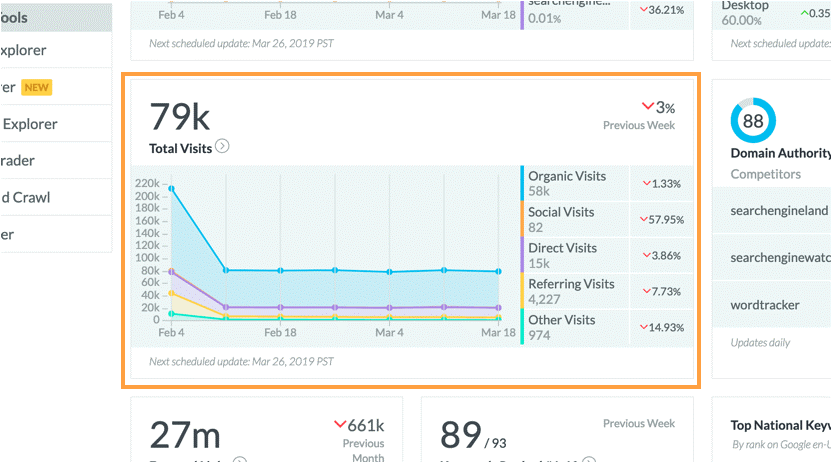
Task: Click the Organic Visits blue color bar
Action: point(522,184)
